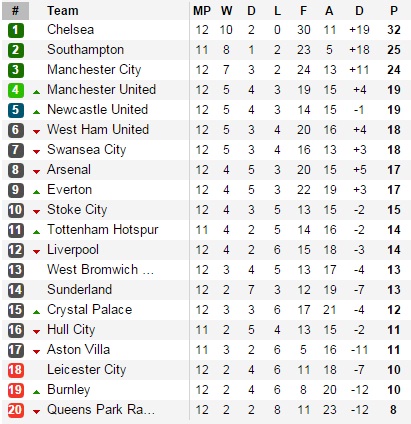Click Arsenal's 17 points value
Viewport: 411px width, 424px height.
pos(394,170)
